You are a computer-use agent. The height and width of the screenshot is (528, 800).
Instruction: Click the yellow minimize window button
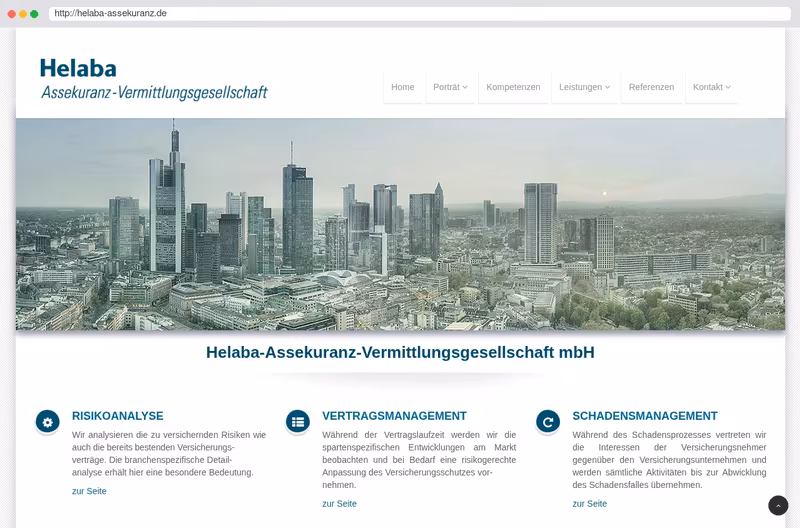(23, 14)
